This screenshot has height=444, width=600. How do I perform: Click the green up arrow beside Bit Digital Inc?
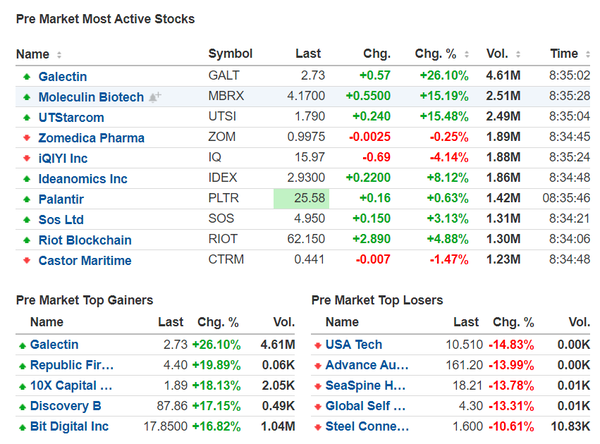tap(22, 427)
